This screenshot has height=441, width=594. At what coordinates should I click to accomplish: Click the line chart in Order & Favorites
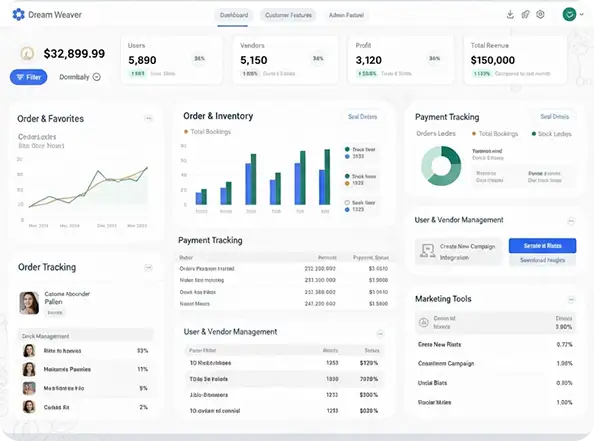pyautogui.click(x=88, y=188)
